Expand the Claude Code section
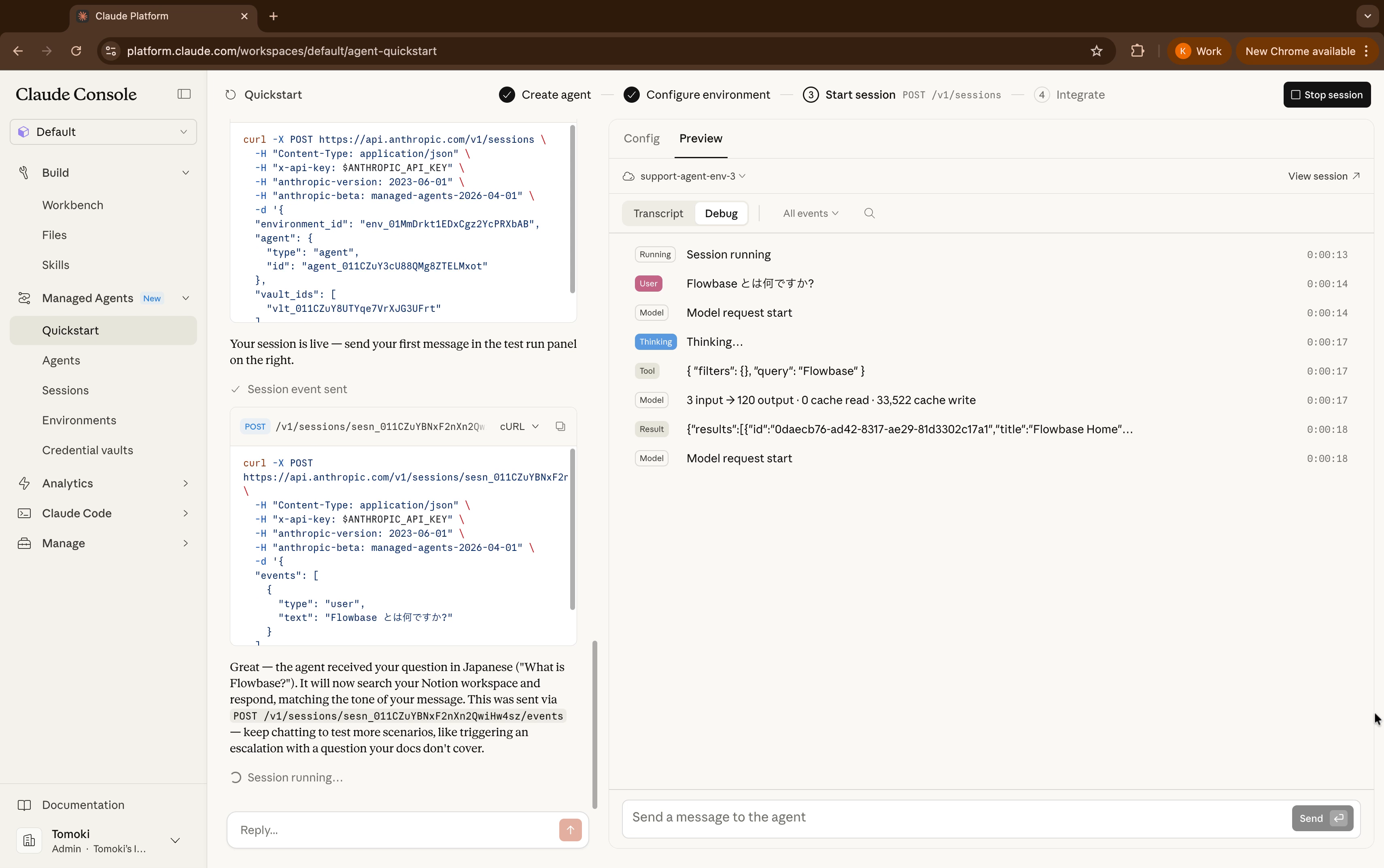This screenshot has width=1384, height=868. click(185, 513)
